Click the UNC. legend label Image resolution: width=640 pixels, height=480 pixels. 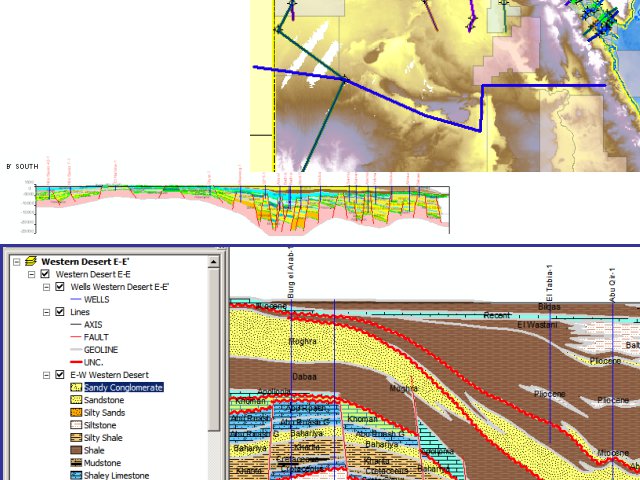(93, 362)
